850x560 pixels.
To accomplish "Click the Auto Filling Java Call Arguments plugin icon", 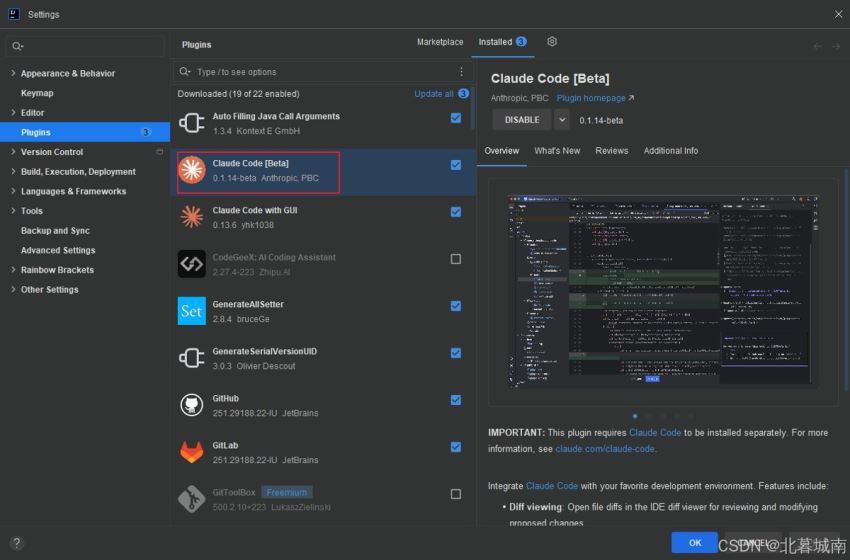I will [192, 123].
